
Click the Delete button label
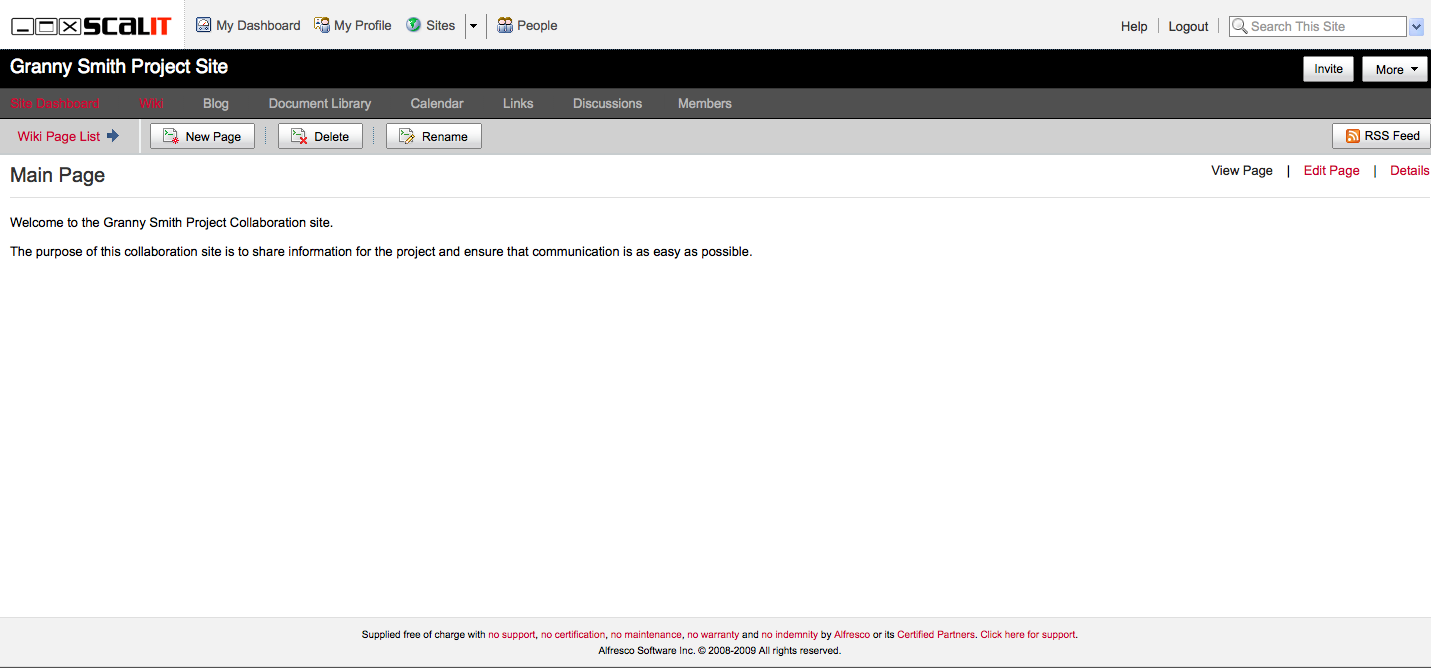(x=332, y=137)
